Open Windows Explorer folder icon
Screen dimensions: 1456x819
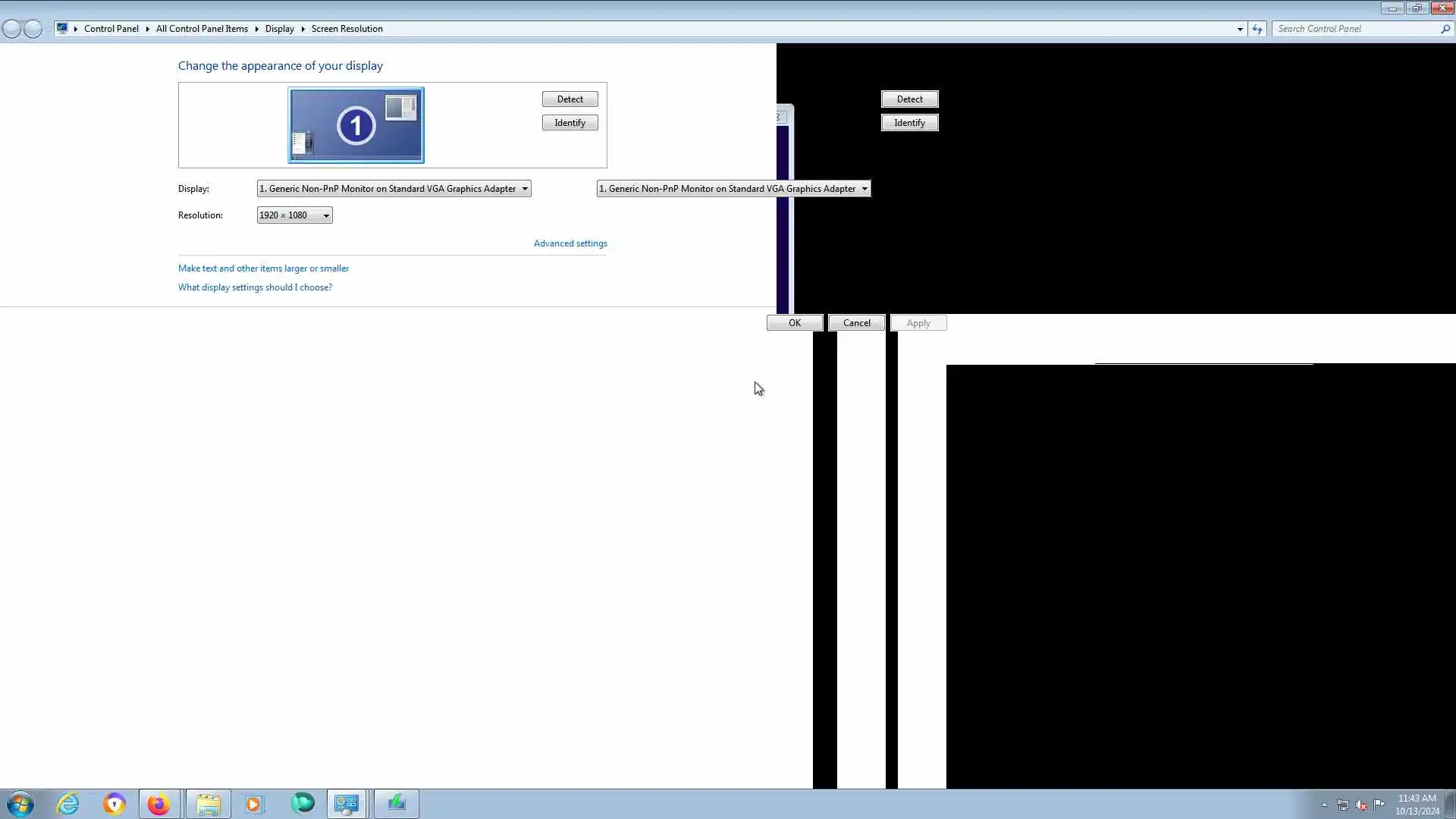tap(208, 804)
